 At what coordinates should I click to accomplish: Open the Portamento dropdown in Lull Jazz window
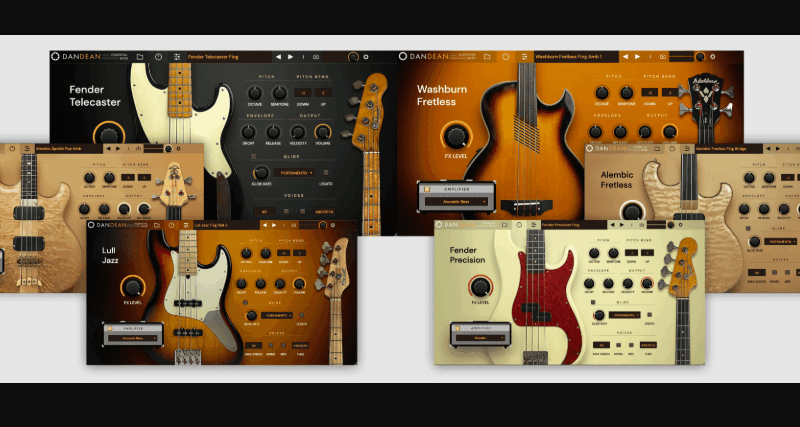(x=277, y=315)
